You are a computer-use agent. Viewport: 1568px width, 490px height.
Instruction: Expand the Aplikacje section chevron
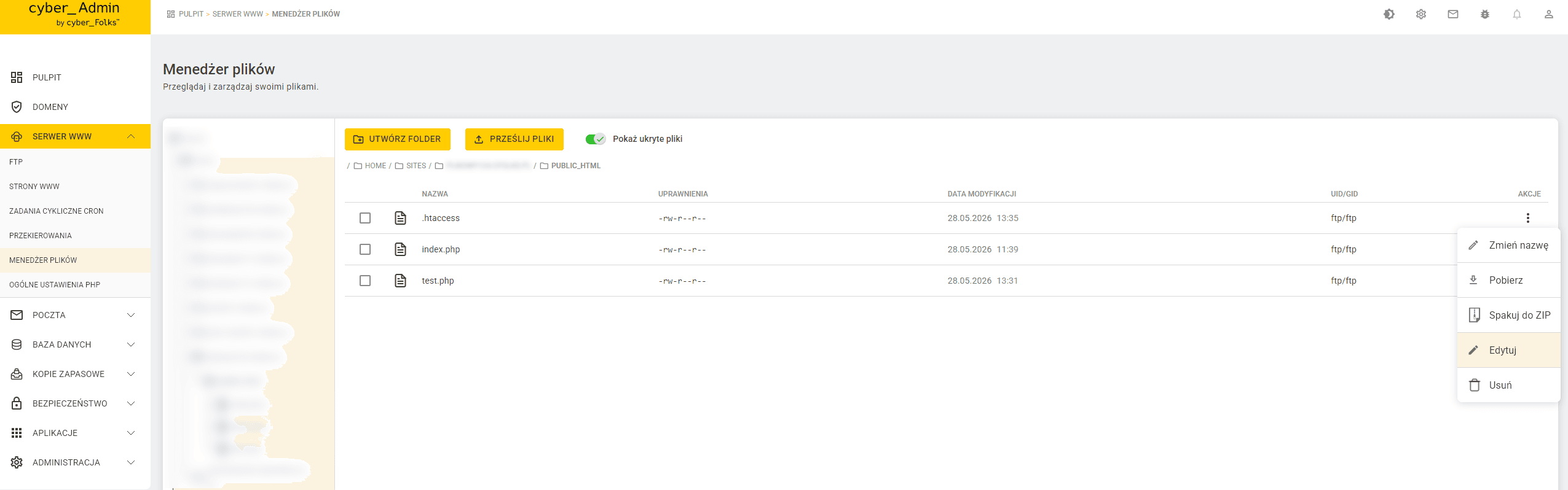tap(131, 433)
